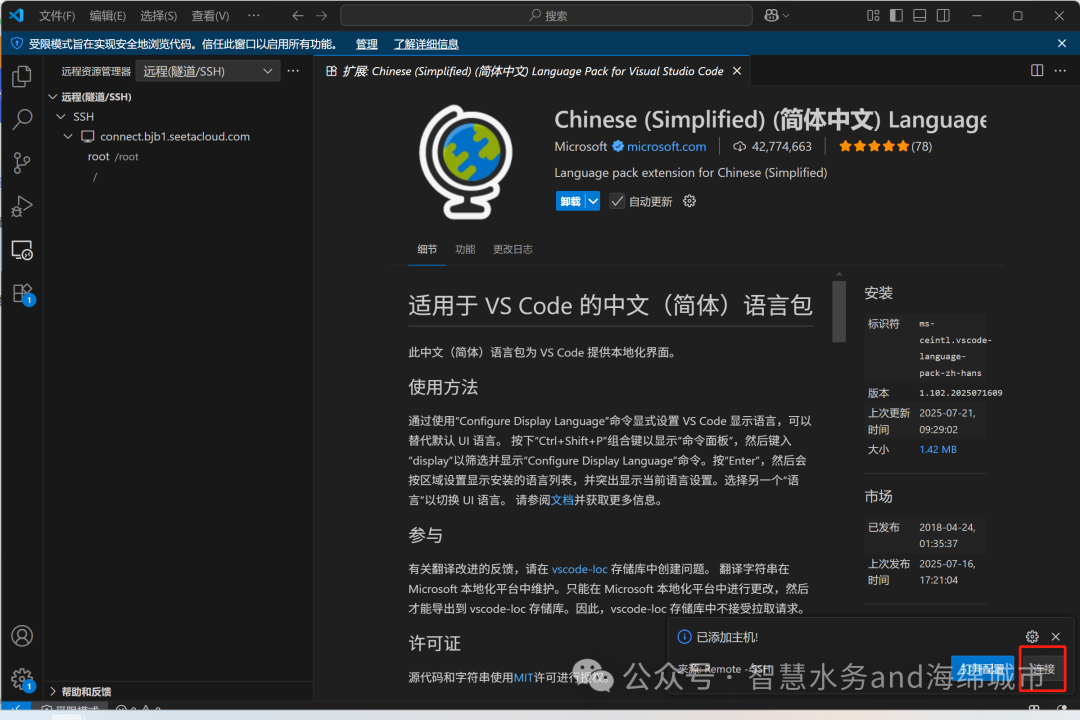Close the restricted mode banner
This screenshot has width=1080, height=720.
(x=1061, y=43)
